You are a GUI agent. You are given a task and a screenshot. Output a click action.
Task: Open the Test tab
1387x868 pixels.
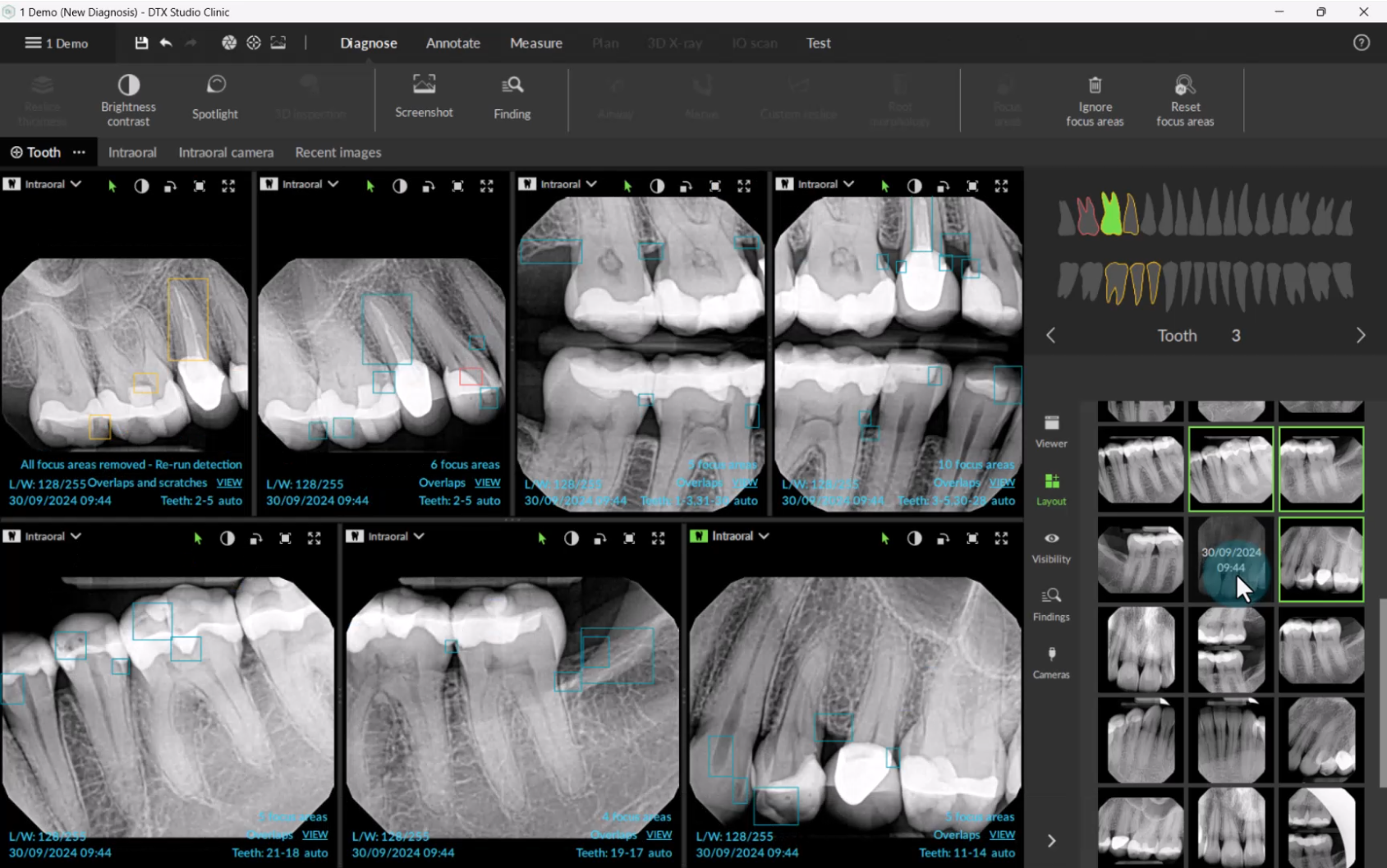[x=818, y=43]
